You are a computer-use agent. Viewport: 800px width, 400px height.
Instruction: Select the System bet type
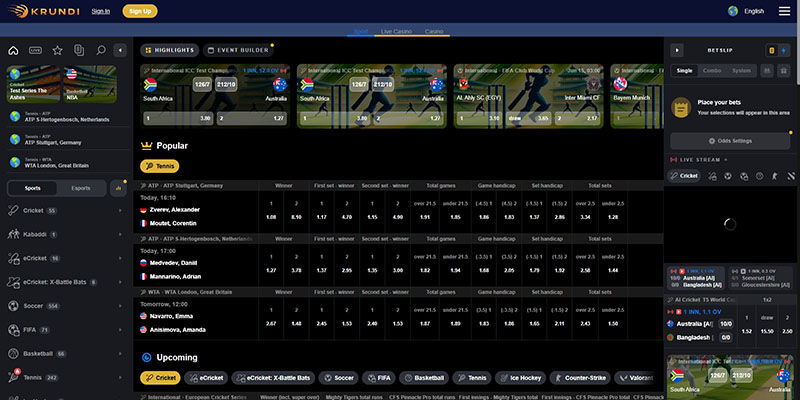(x=741, y=71)
